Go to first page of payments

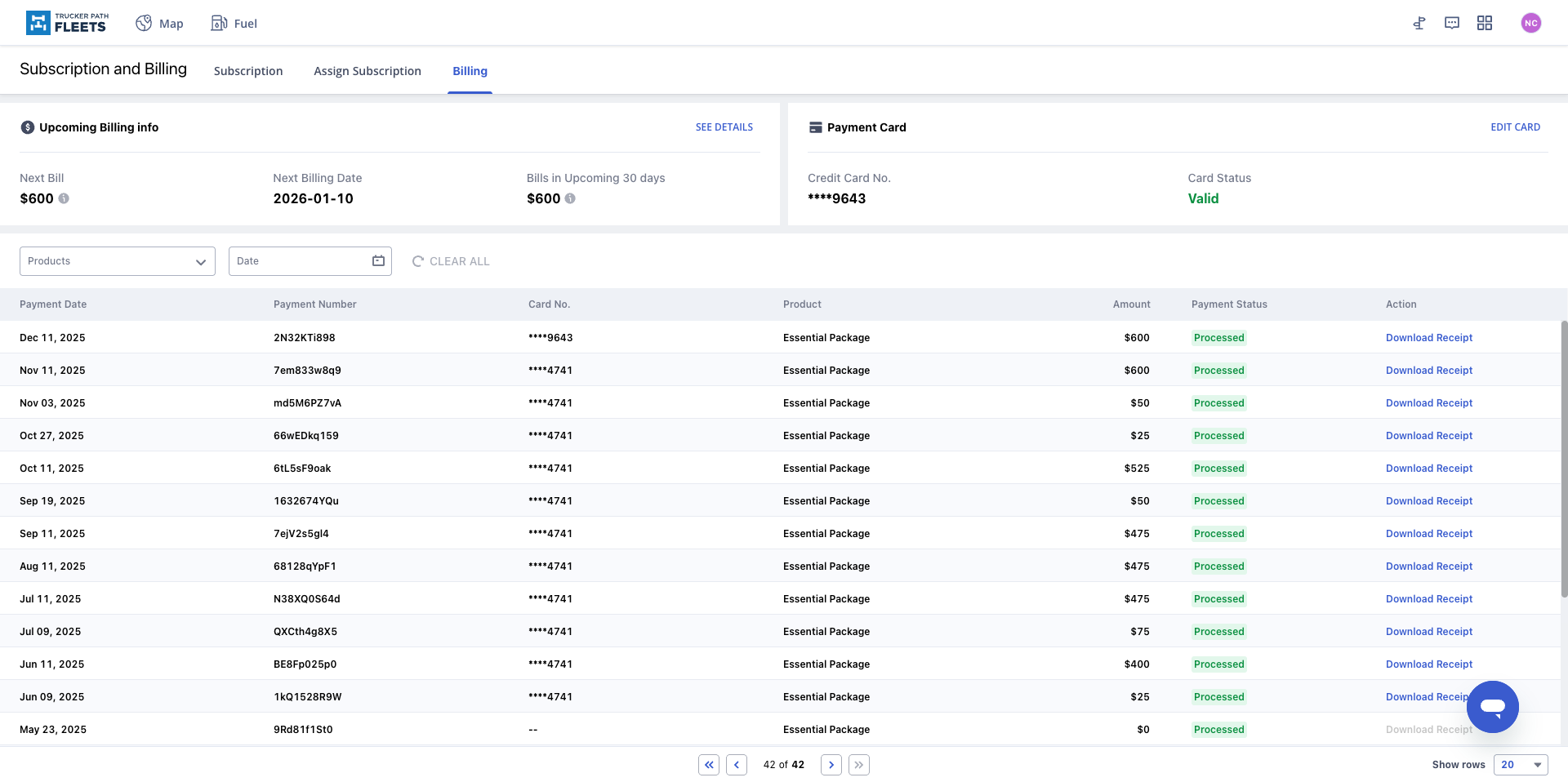point(709,765)
